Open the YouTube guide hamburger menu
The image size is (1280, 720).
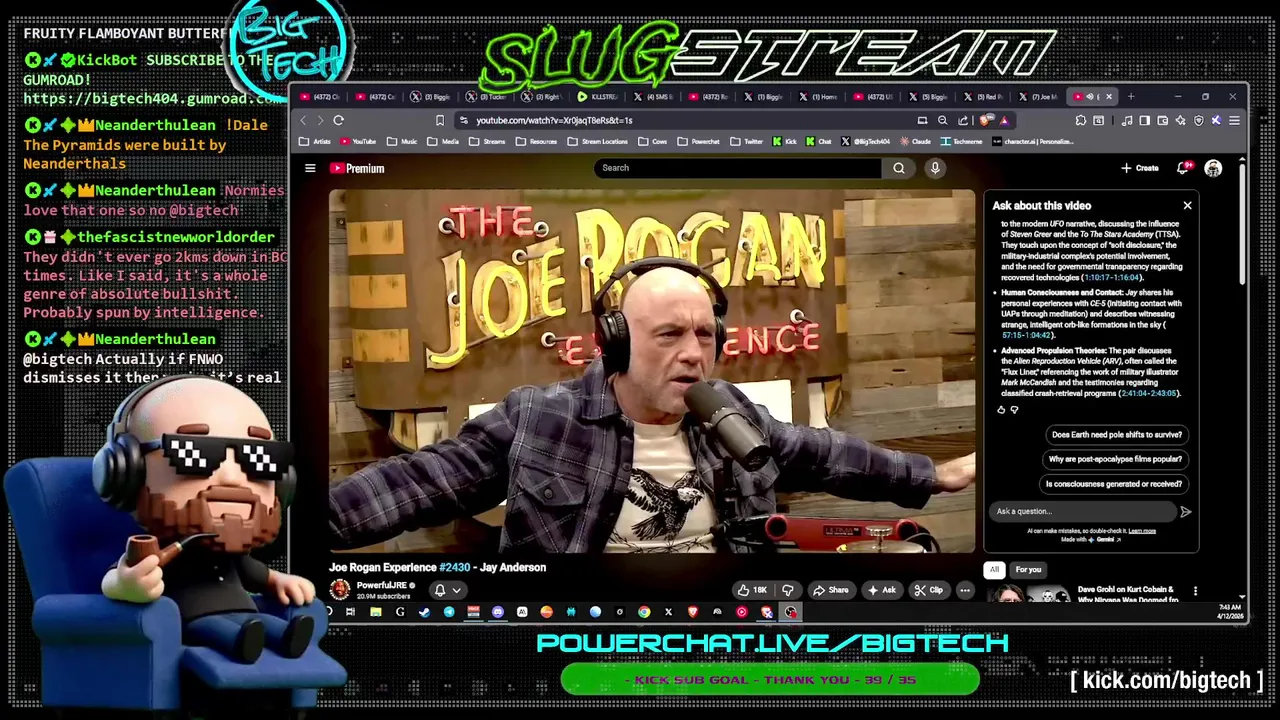pyautogui.click(x=310, y=168)
